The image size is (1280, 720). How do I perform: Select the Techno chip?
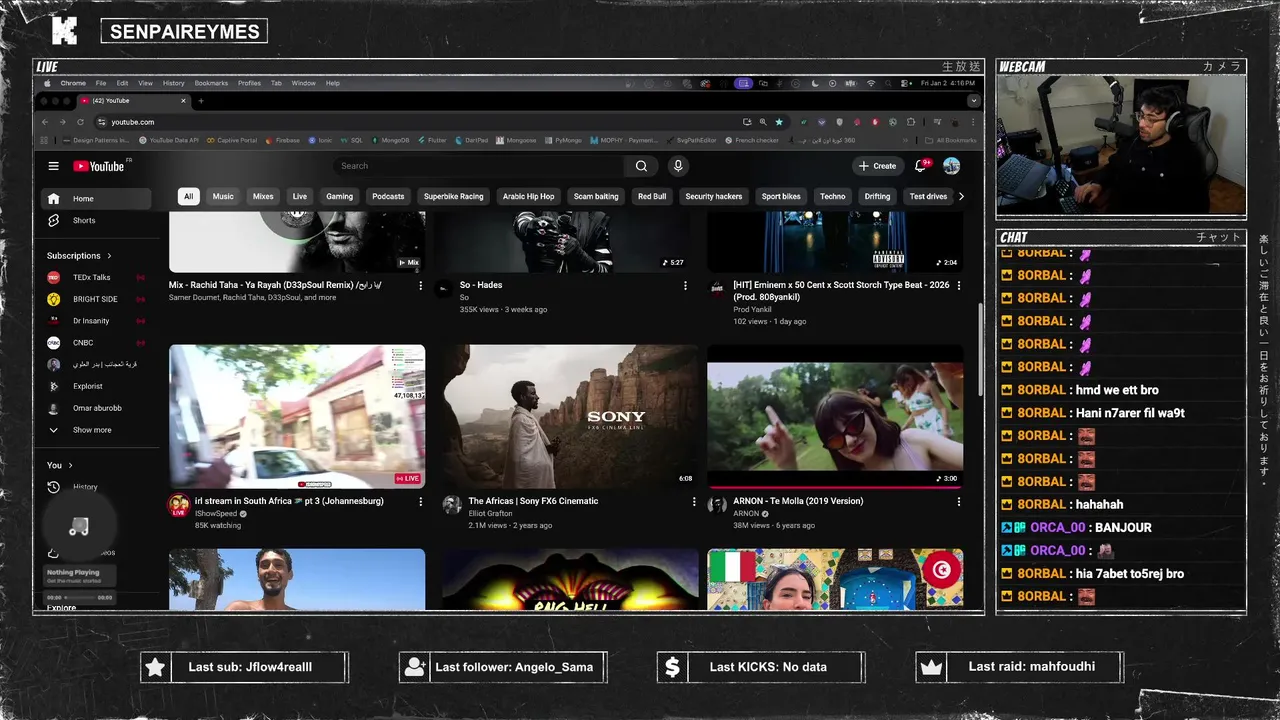[x=833, y=196]
